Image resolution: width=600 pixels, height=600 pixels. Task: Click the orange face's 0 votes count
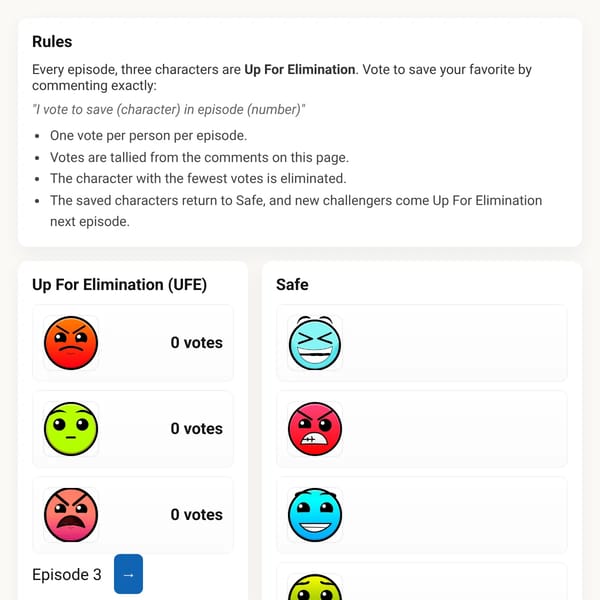(197, 342)
